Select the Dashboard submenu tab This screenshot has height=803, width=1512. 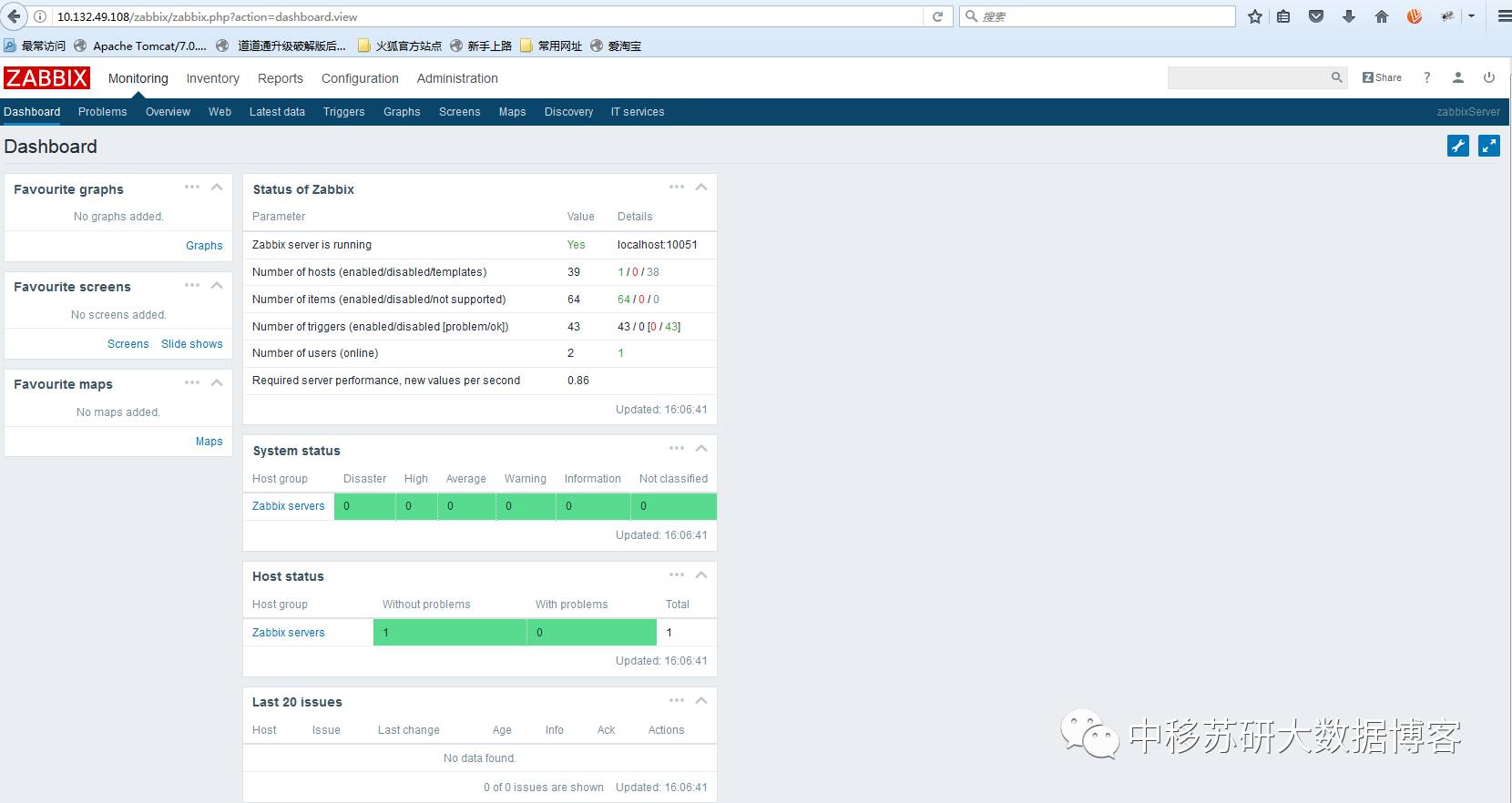click(32, 112)
